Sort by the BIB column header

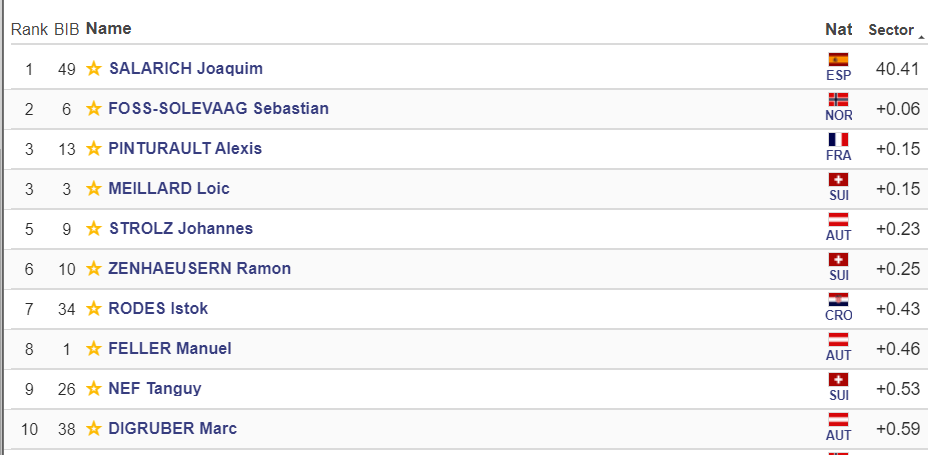coord(67,29)
